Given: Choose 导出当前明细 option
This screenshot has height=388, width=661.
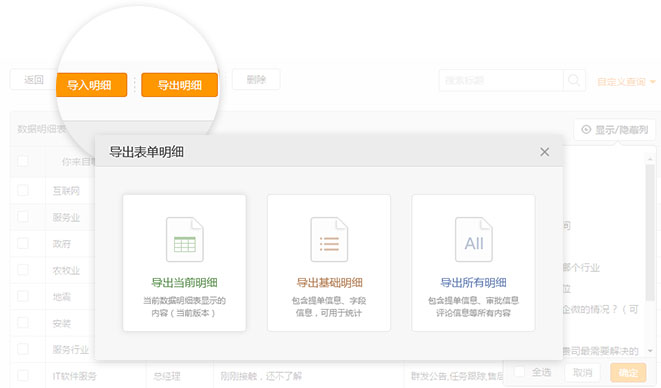Looking at the screenshot, I should click(x=184, y=263).
